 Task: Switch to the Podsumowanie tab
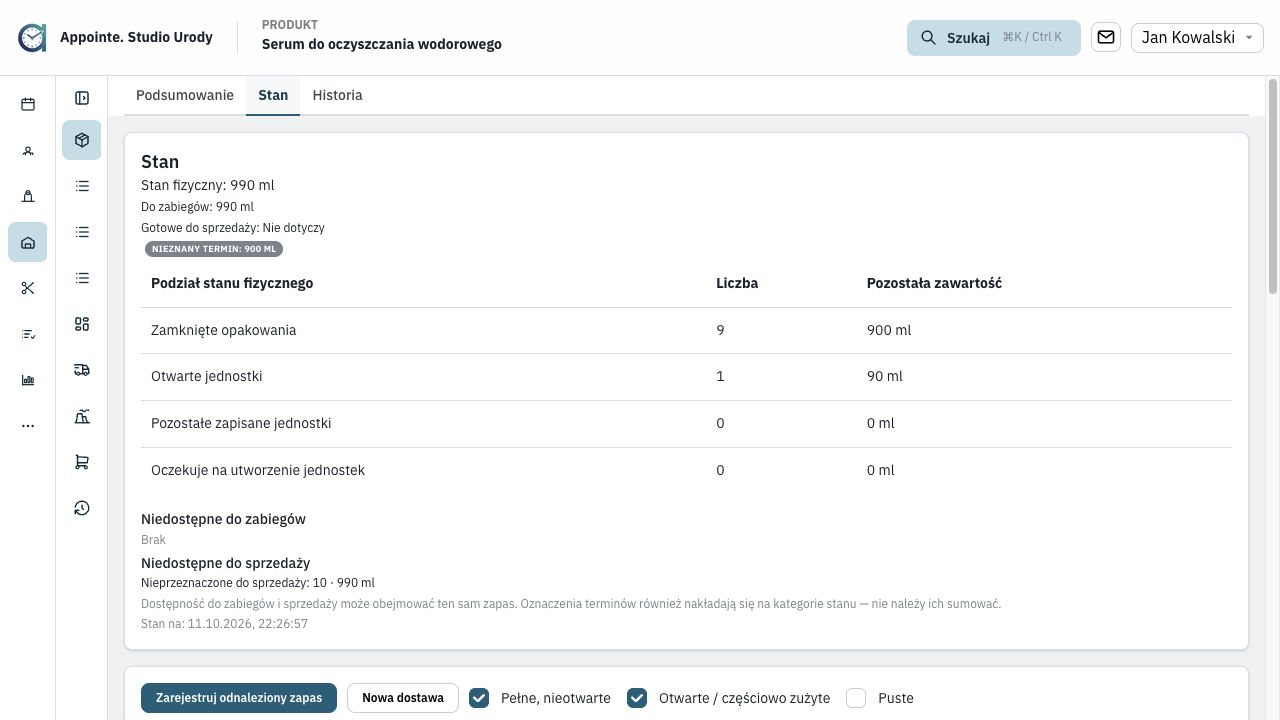click(185, 95)
